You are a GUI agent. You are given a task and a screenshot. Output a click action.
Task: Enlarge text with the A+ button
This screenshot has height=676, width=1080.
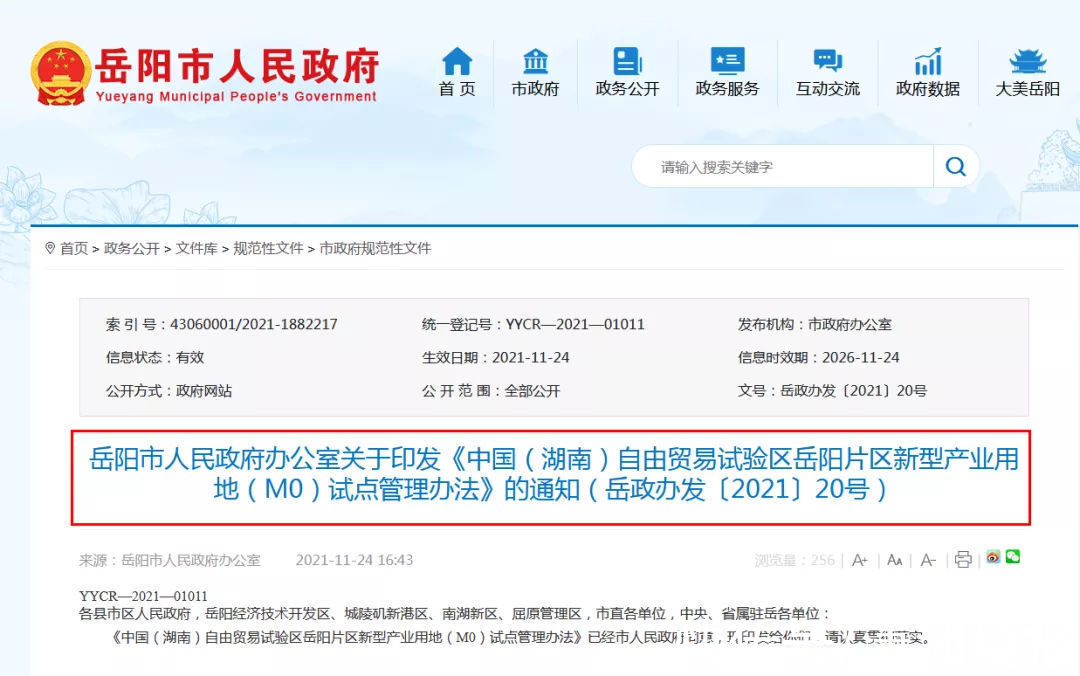(860, 560)
